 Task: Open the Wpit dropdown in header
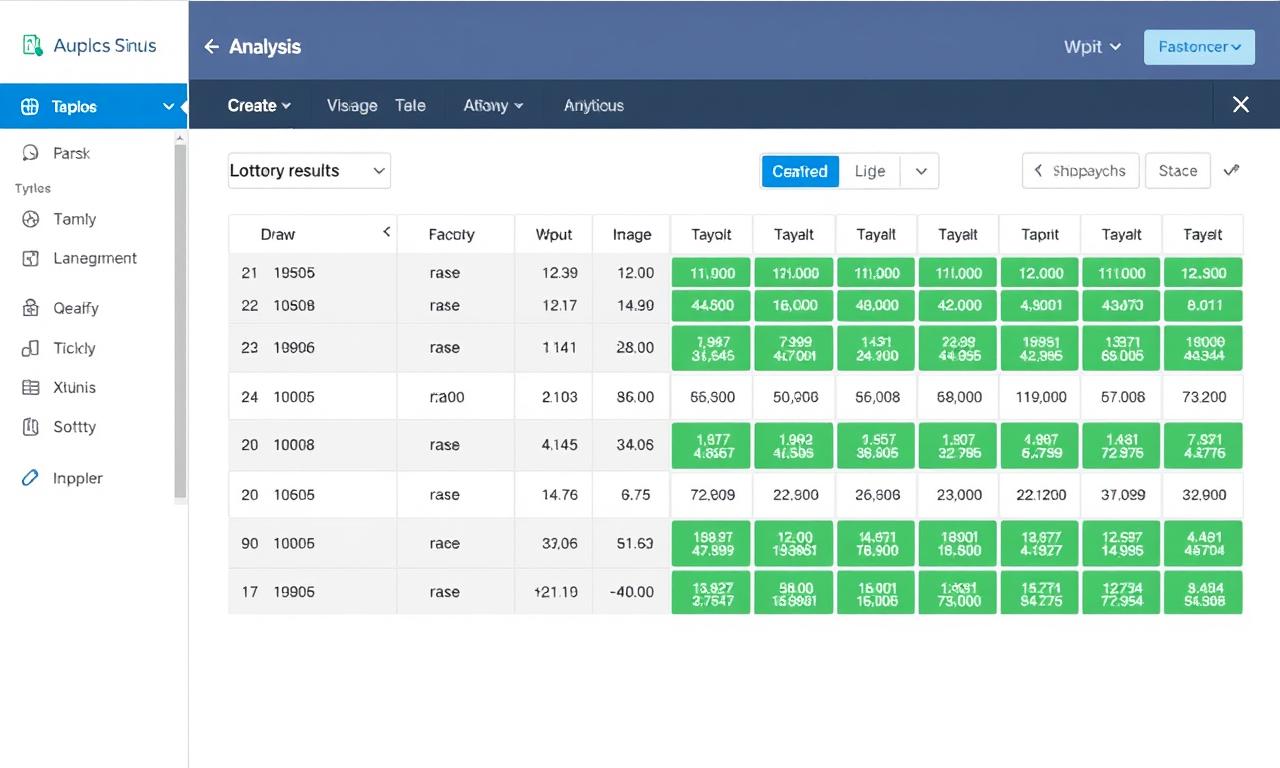1092,47
